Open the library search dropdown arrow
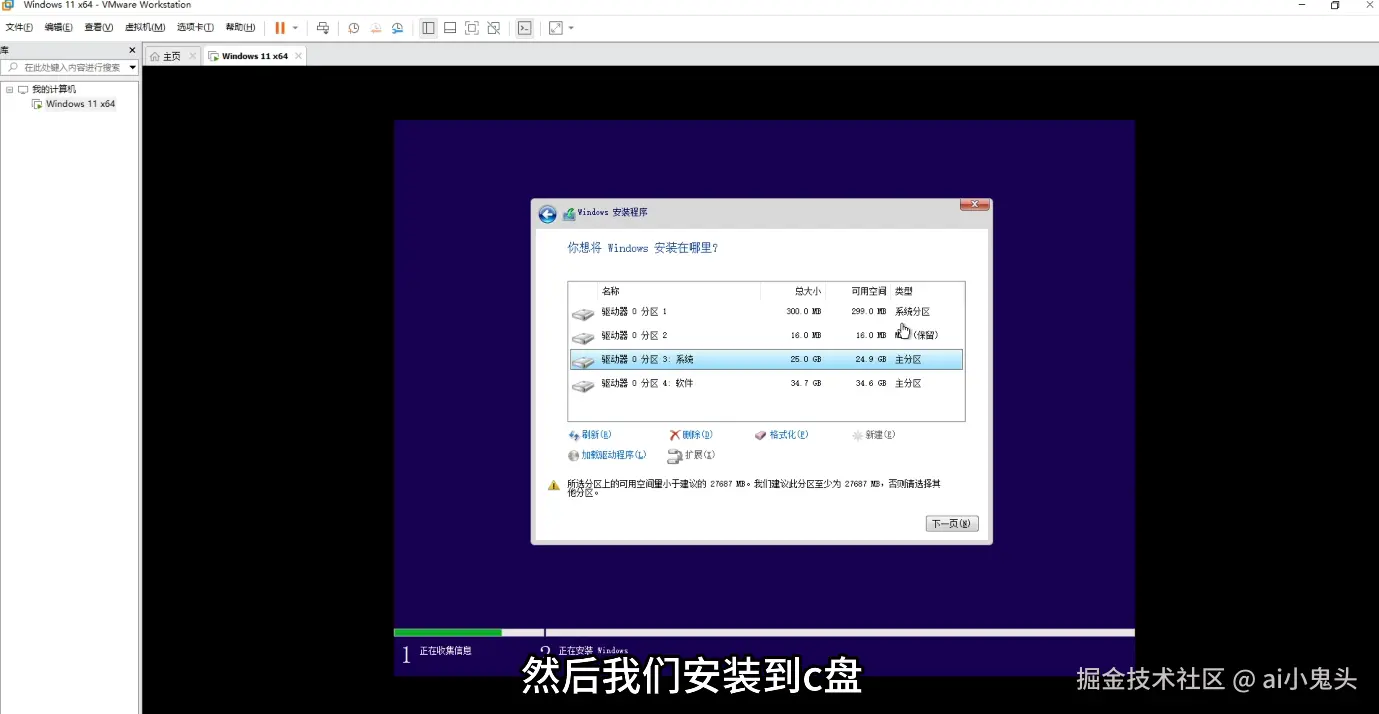 pyautogui.click(x=132, y=67)
